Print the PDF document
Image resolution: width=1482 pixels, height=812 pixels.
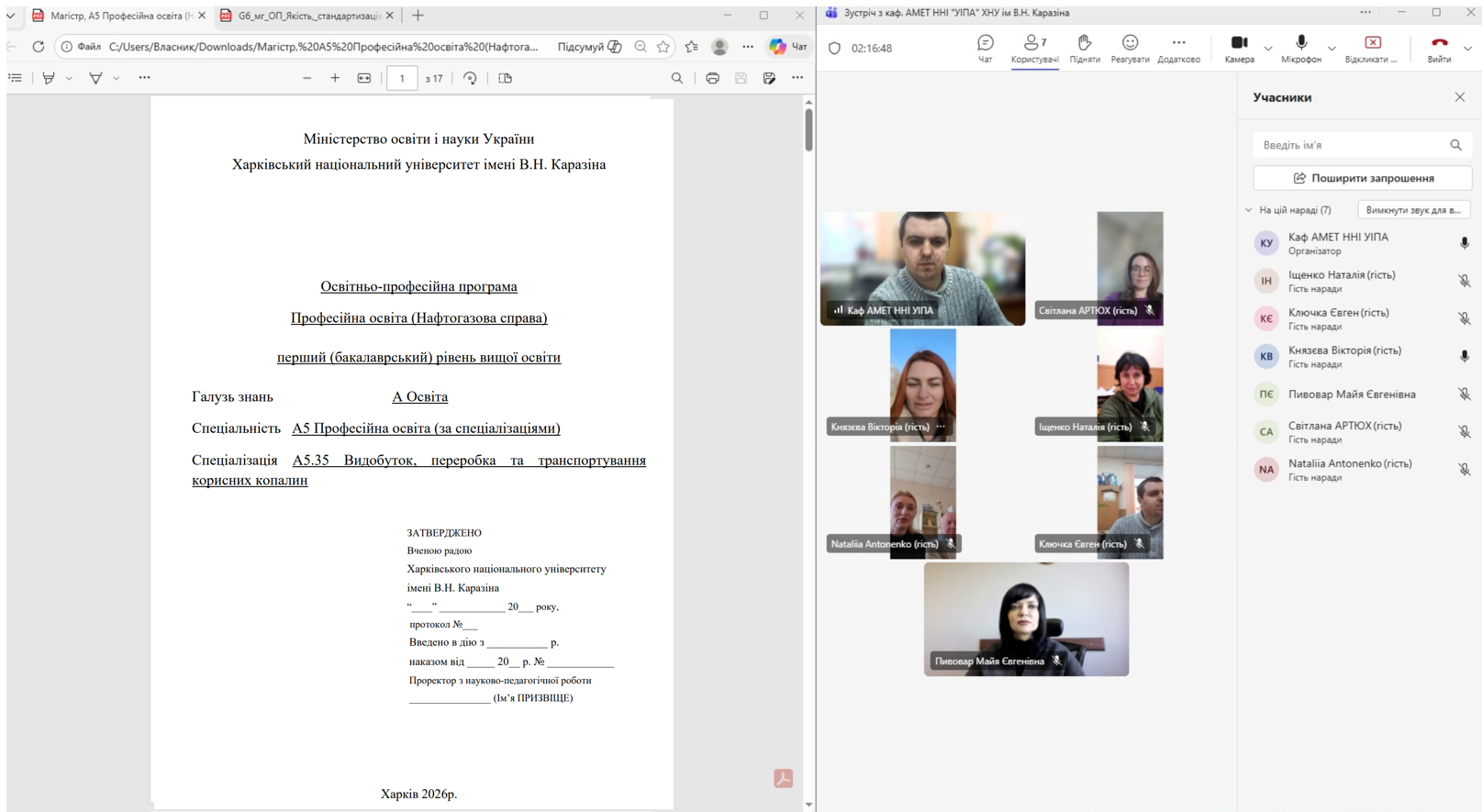point(712,78)
